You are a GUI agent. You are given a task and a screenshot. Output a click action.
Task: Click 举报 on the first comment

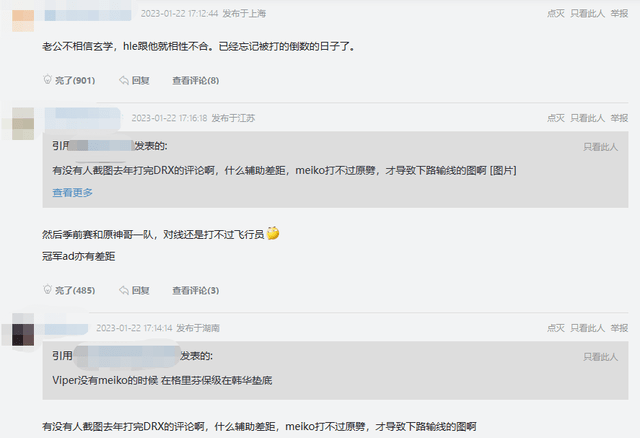click(619, 13)
